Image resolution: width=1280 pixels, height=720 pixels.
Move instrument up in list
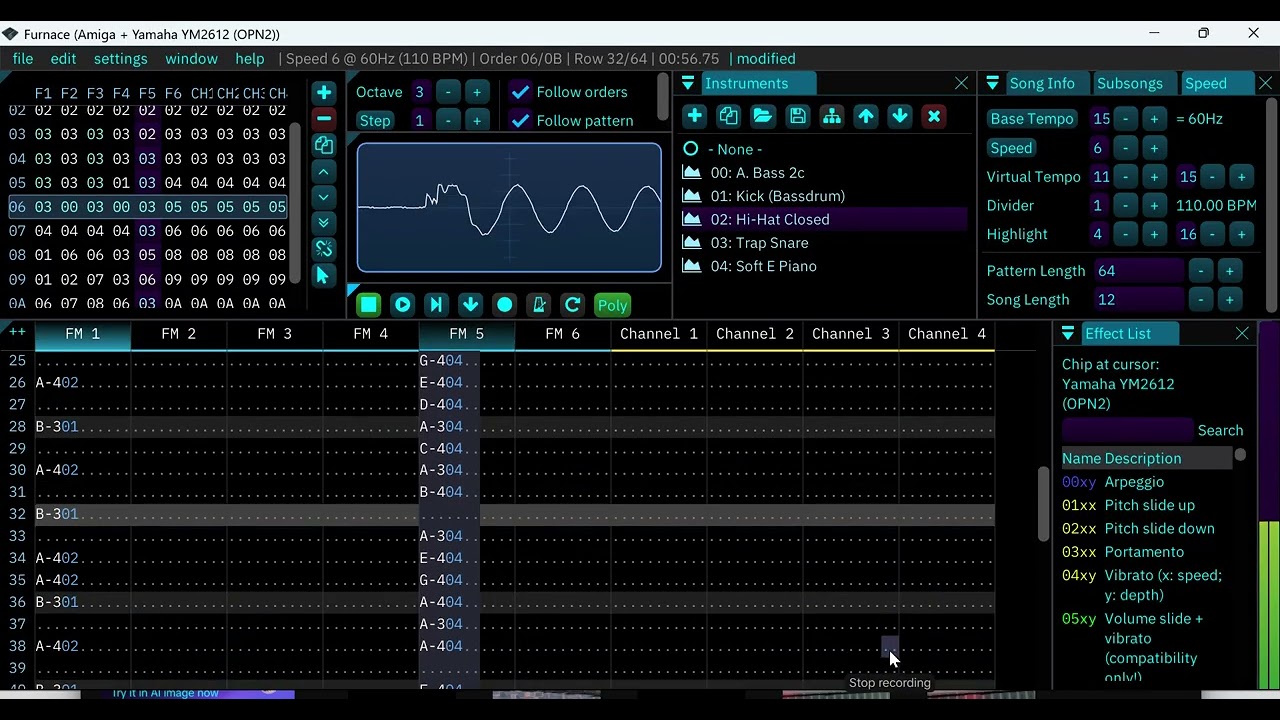tap(866, 117)
